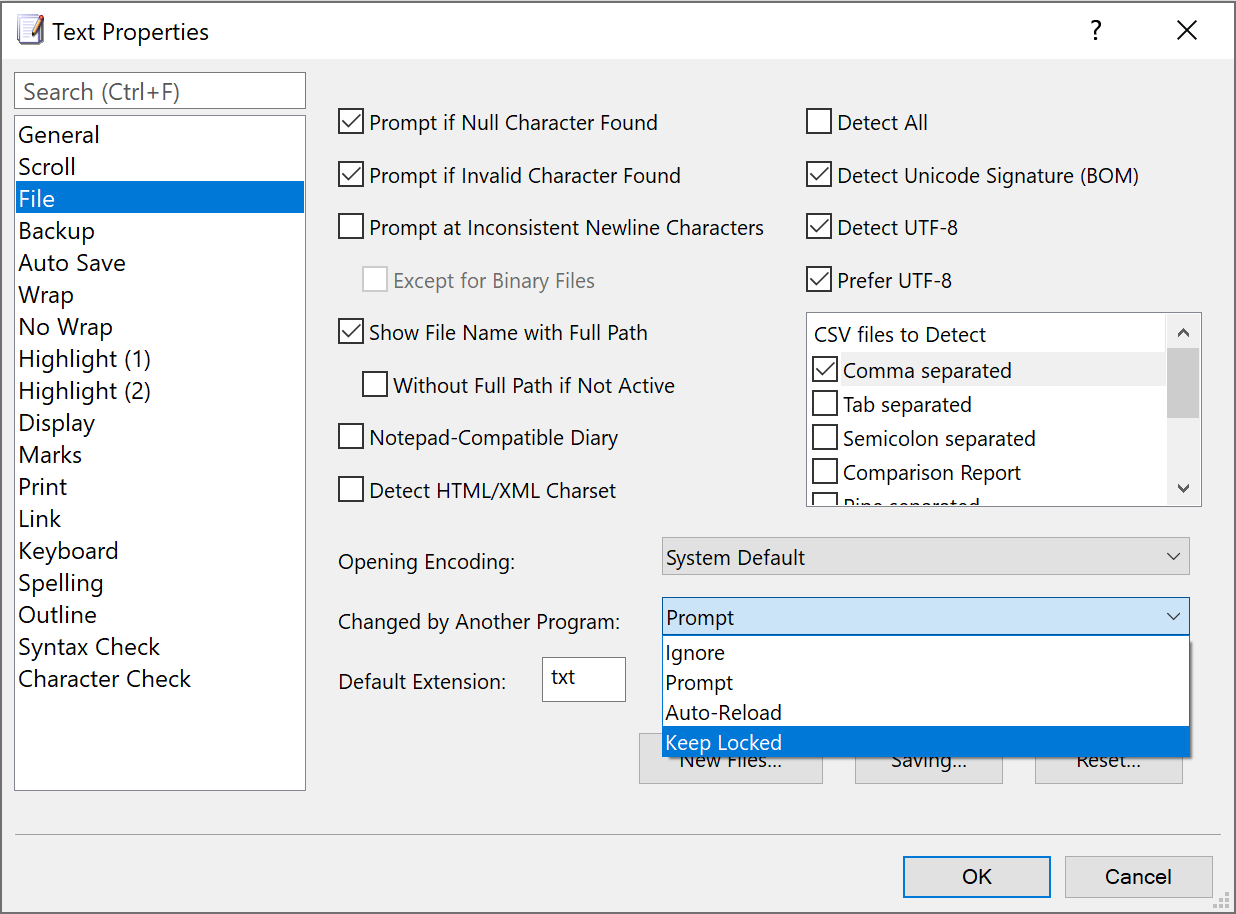Select Print in the category list
This screenshot has width=1236, height=914.
160,487
